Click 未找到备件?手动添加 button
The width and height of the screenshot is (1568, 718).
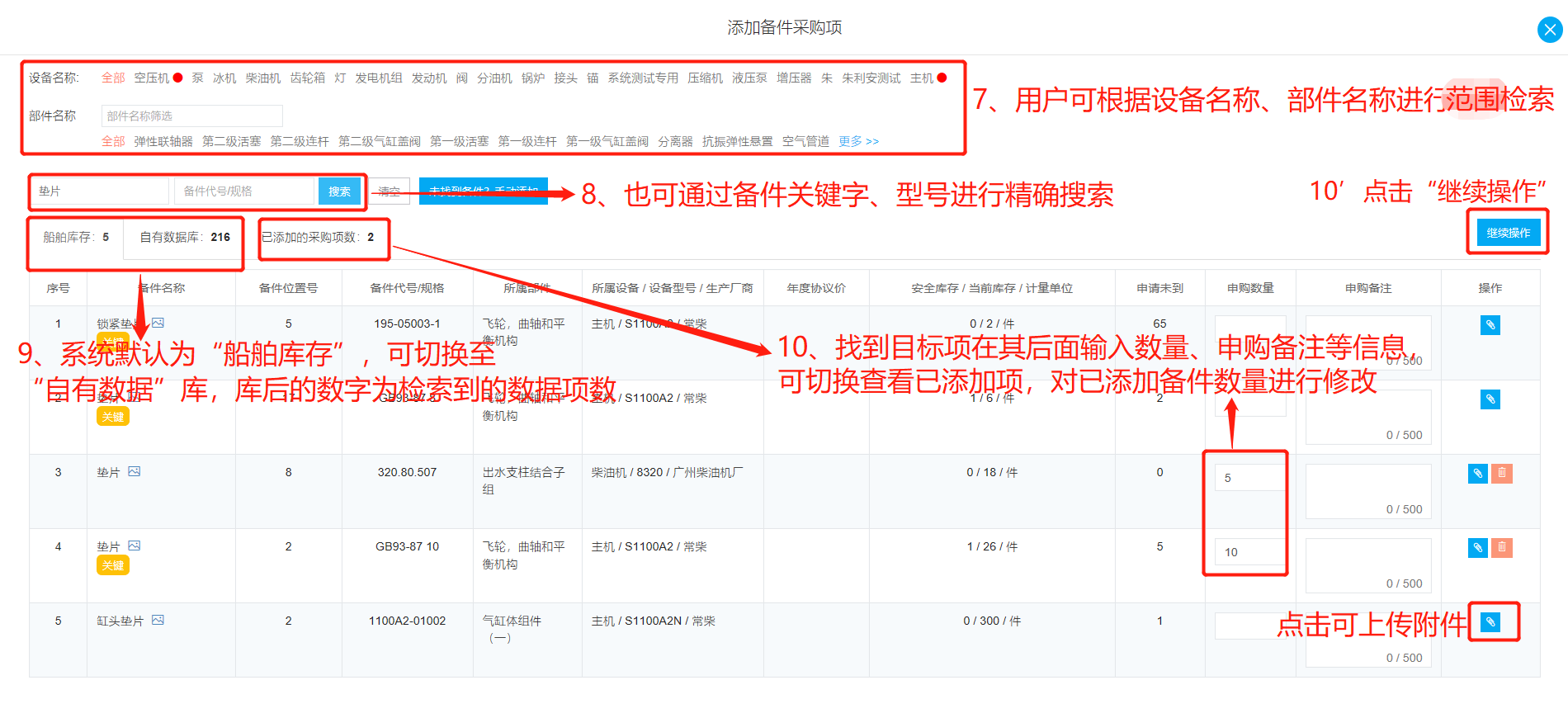483,191
